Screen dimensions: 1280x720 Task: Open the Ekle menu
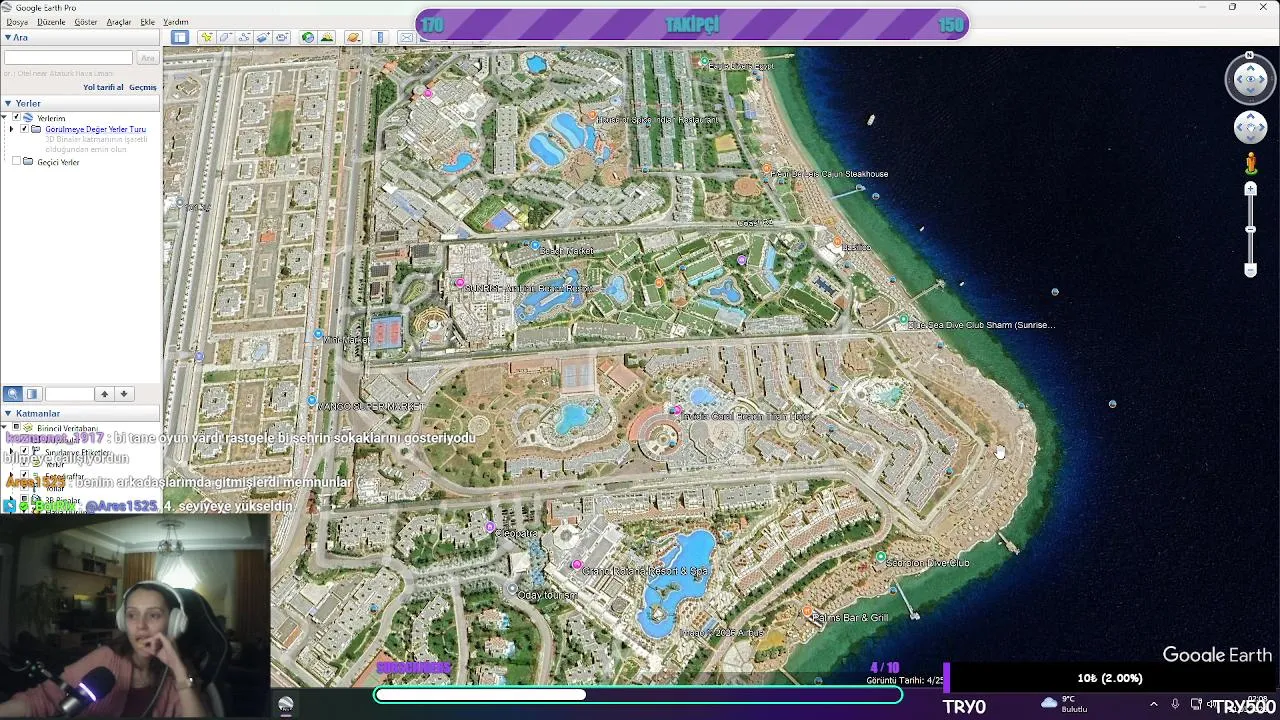tap(147, 22)
